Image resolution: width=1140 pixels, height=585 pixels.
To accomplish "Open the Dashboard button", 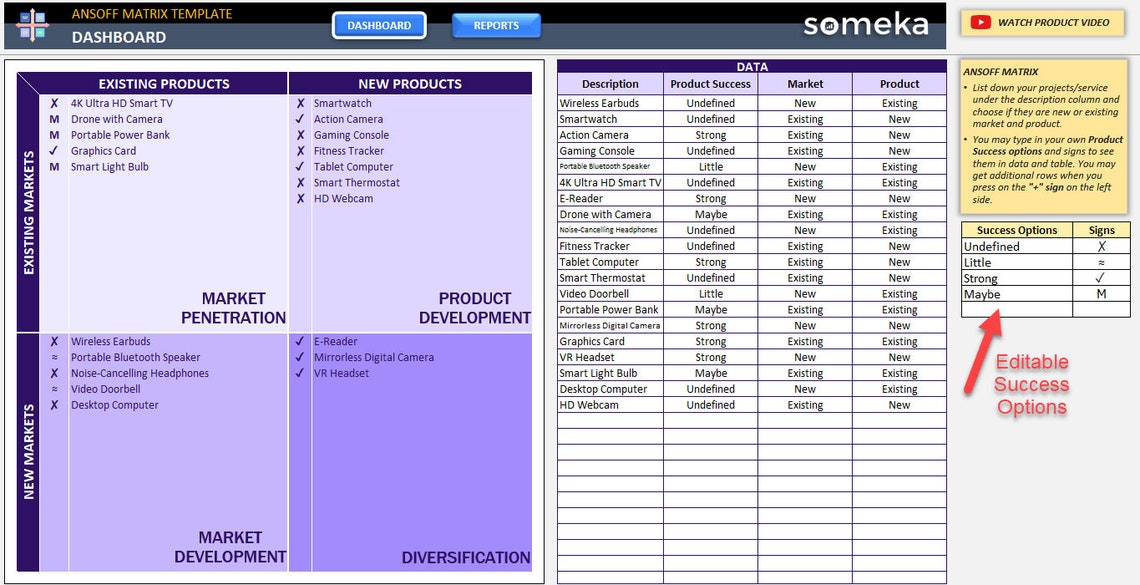I will (379, 25).
